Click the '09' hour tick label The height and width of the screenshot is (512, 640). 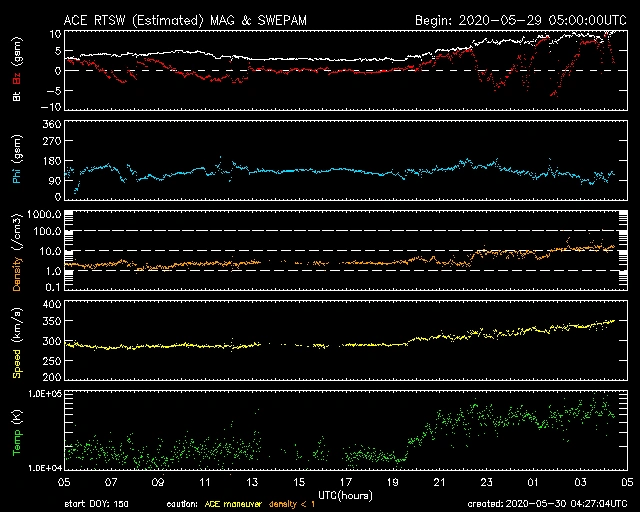[158, 482]
